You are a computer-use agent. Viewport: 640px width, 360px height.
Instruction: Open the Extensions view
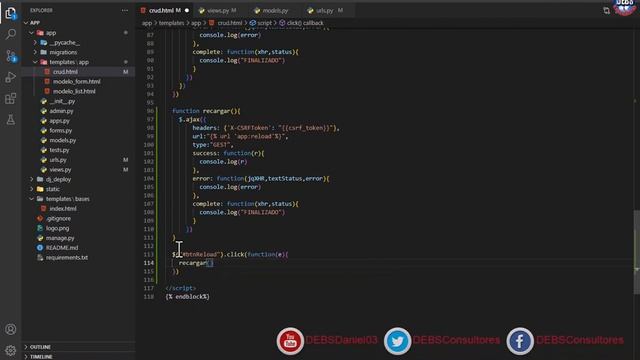[11, 98]
